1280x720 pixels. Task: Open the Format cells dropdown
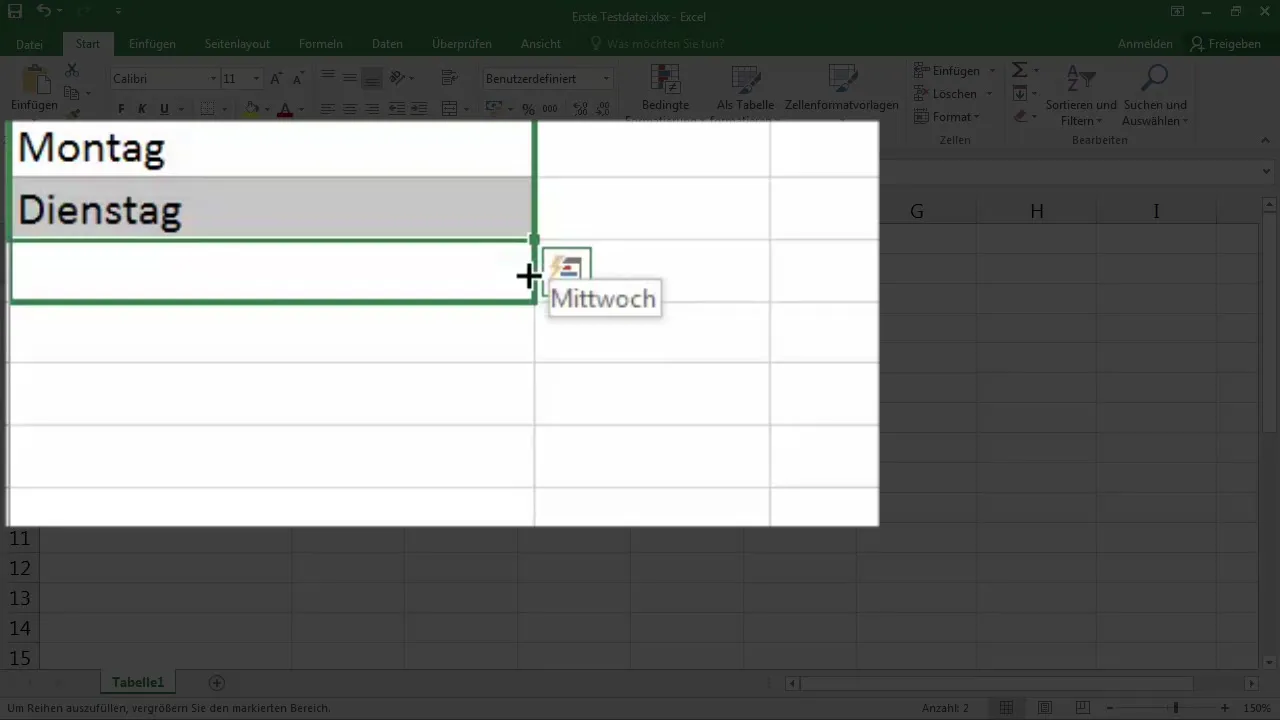click(949, 117)
